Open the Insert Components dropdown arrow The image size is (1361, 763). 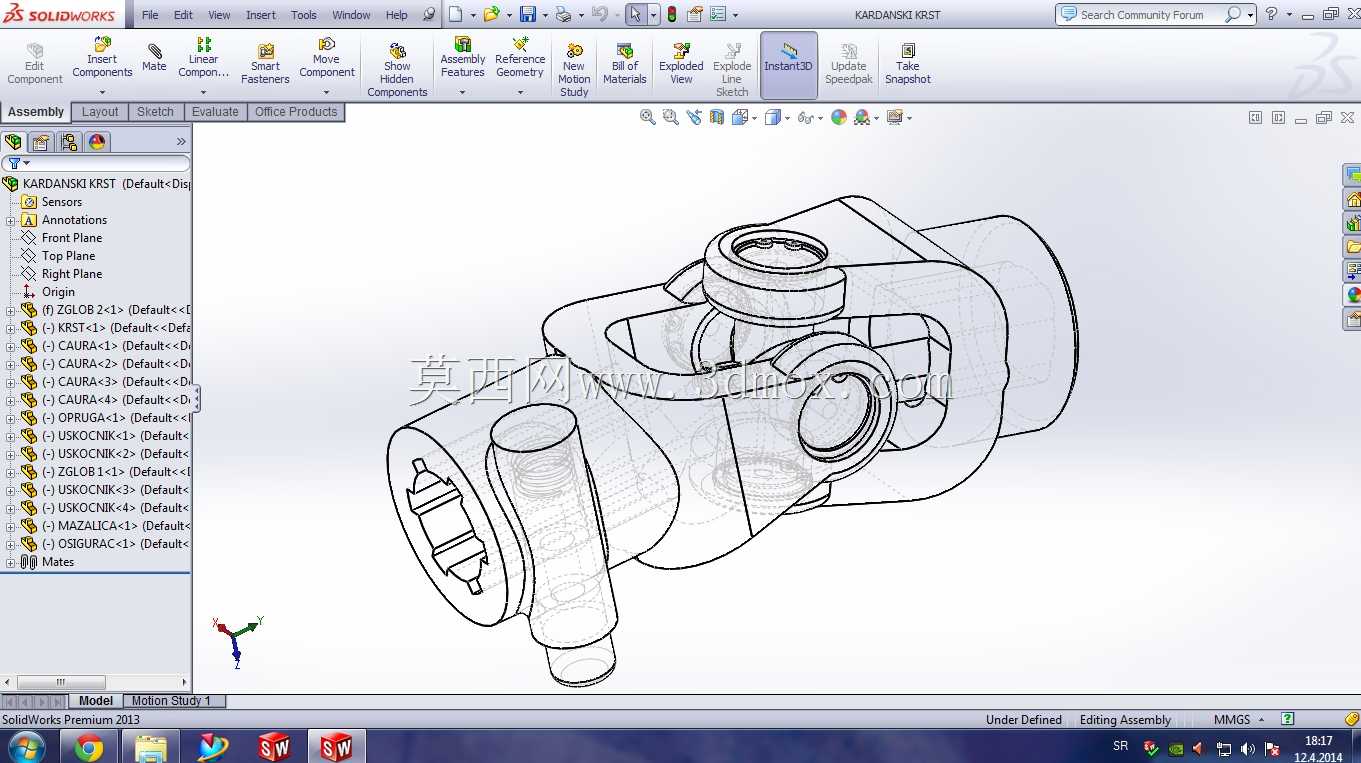(102, 93)
